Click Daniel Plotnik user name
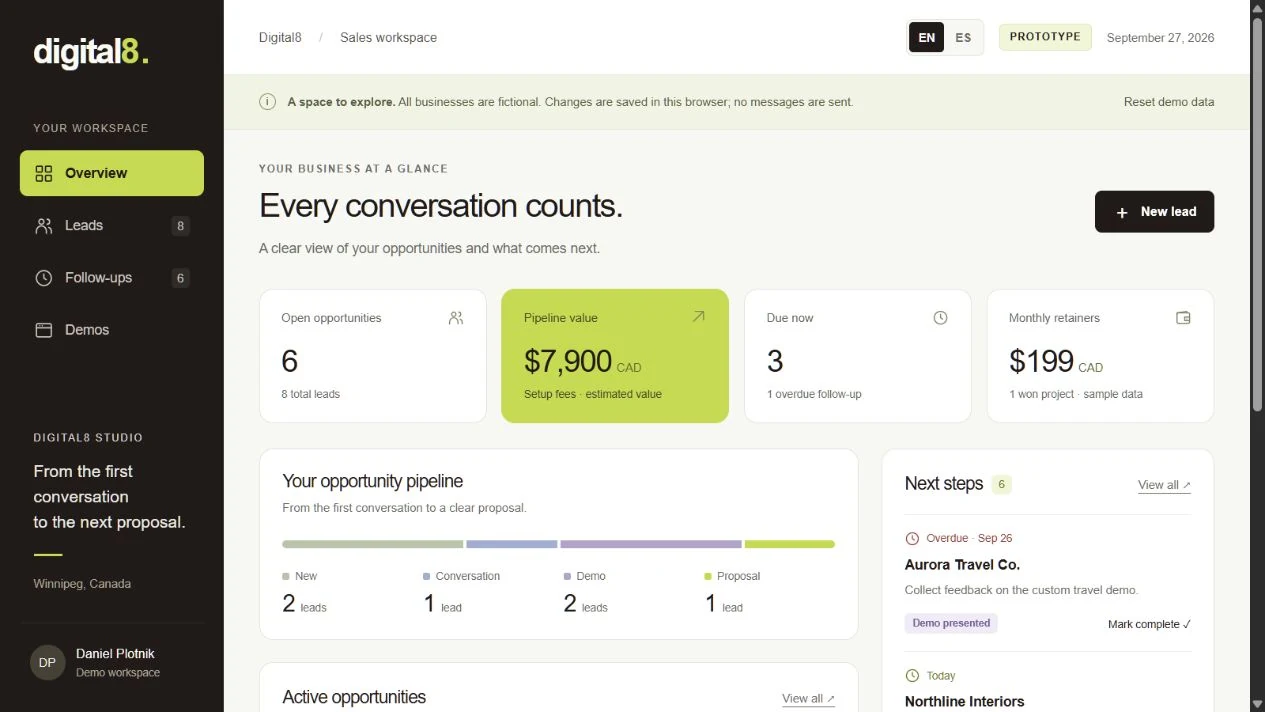 [x=115, y=654]
